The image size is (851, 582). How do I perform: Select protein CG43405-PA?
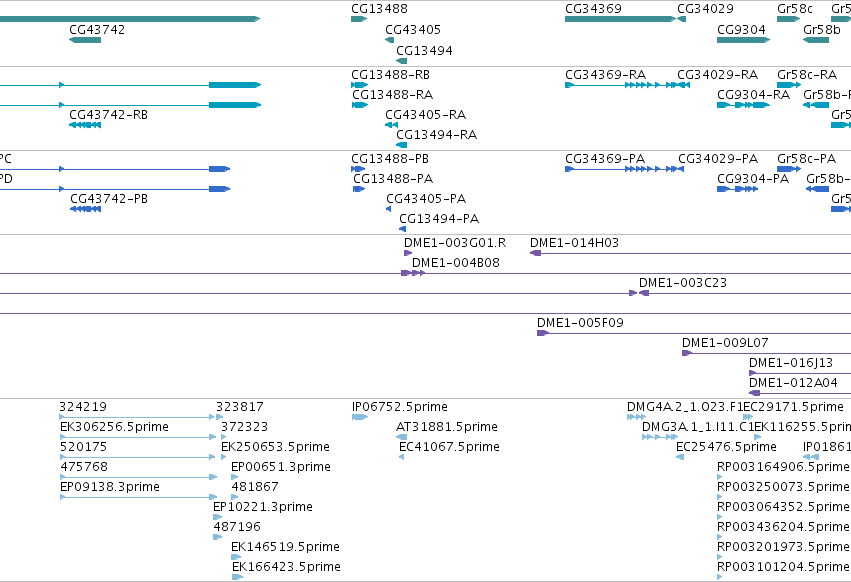(x=389, y=209)
